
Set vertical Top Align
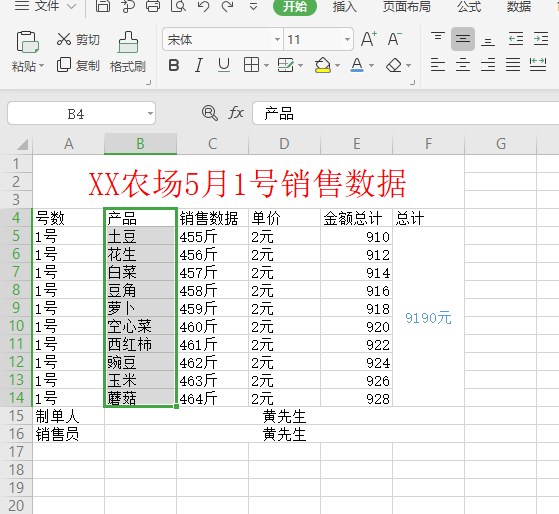(438, 38)
